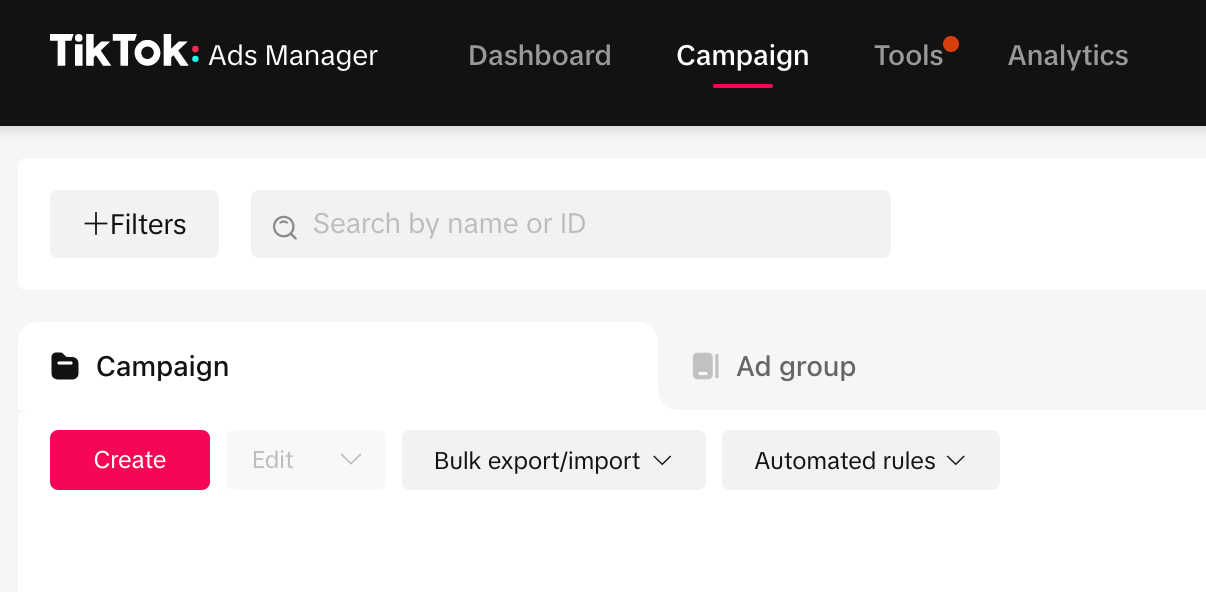
Task: Go to Analytics in the top navigation
Action: (1067, 56)
